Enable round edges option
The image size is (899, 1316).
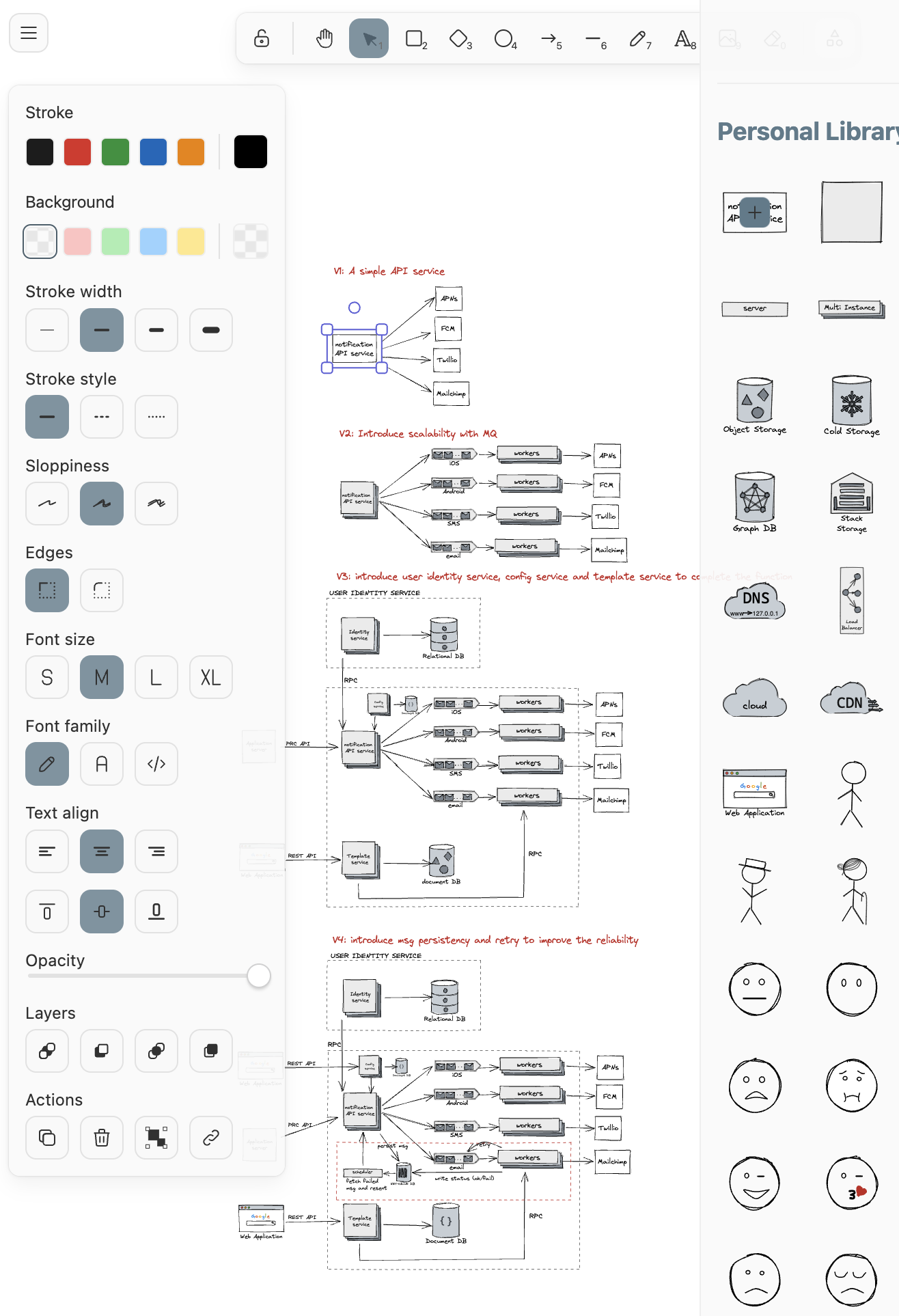pos(102,590)
